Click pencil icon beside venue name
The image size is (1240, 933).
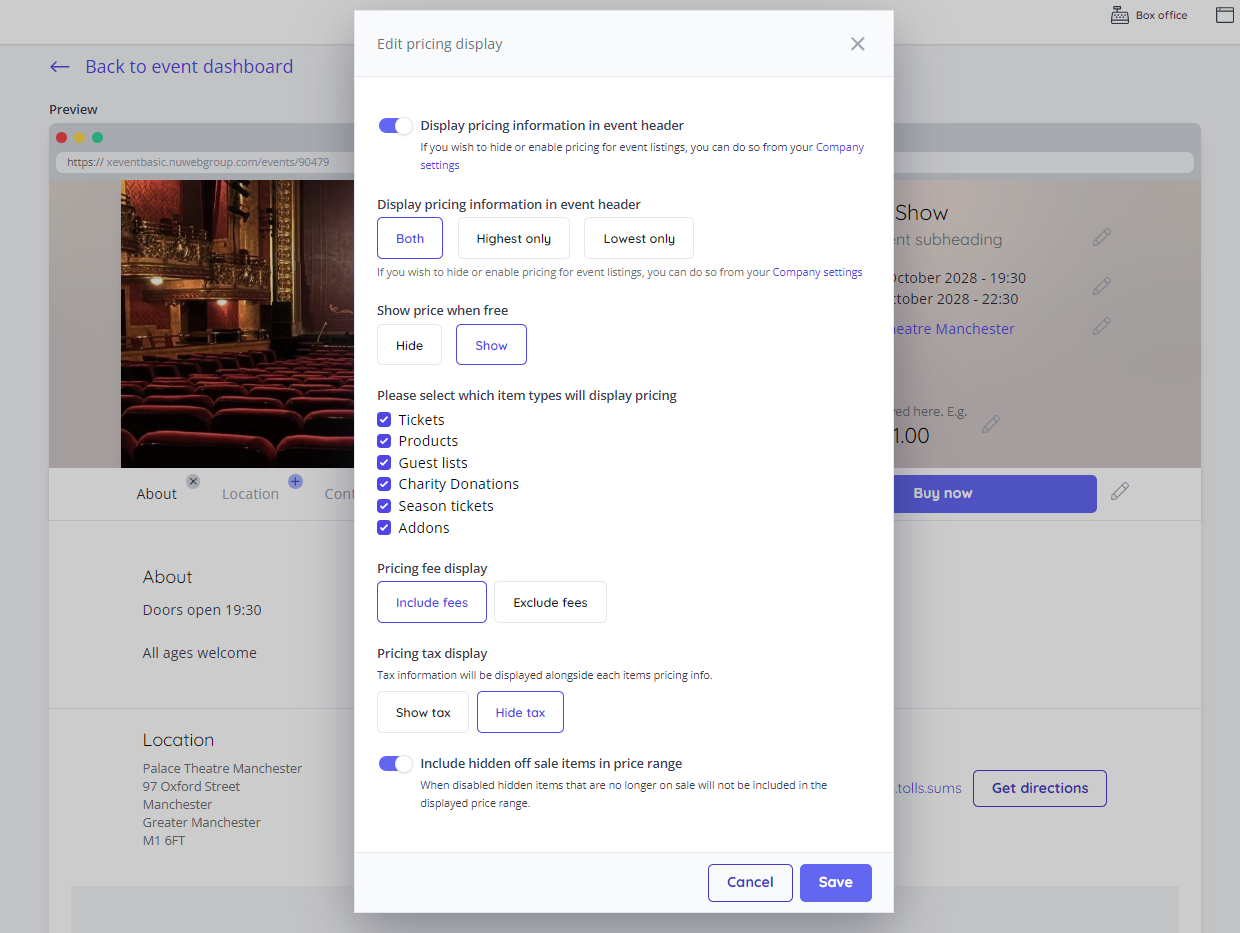coord(1101,326)
